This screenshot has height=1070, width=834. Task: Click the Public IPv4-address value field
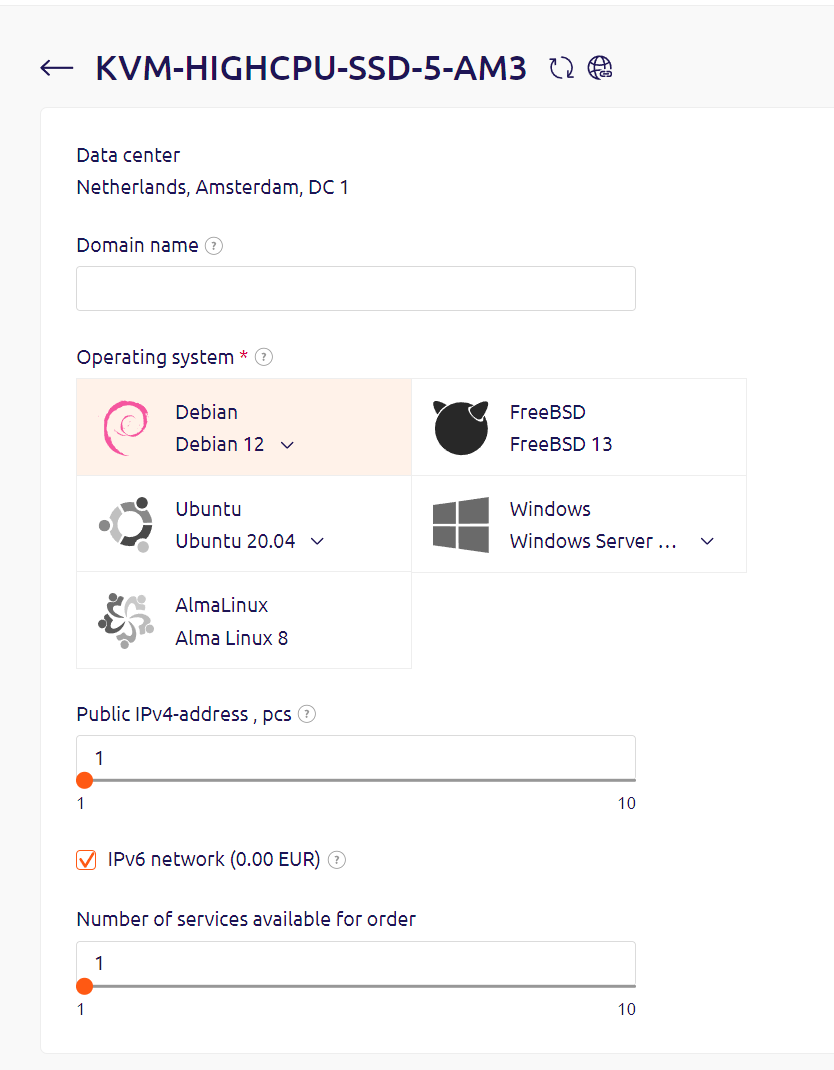pos(355,757)
